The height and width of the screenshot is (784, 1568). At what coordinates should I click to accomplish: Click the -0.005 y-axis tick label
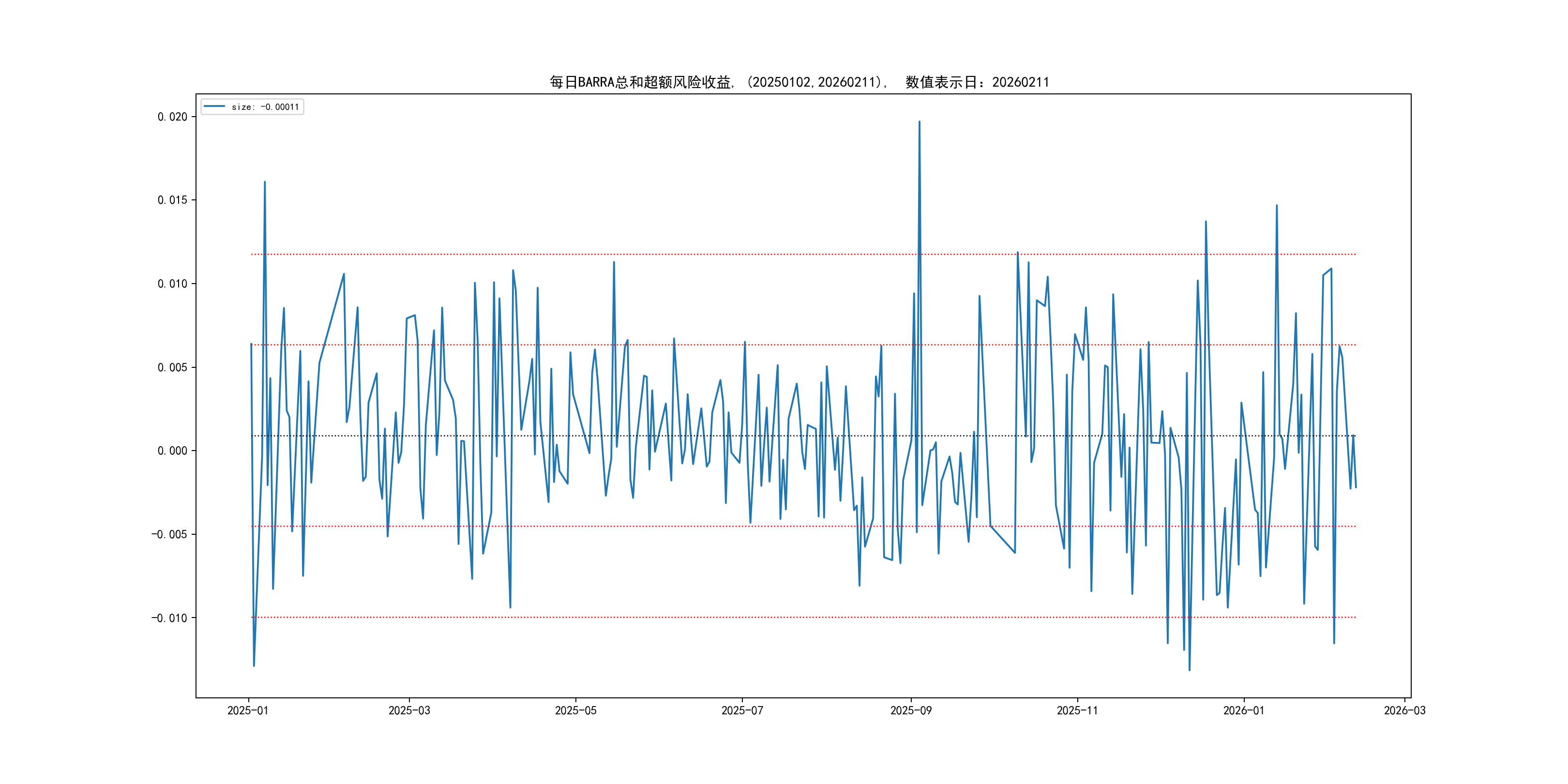[169, 534]
